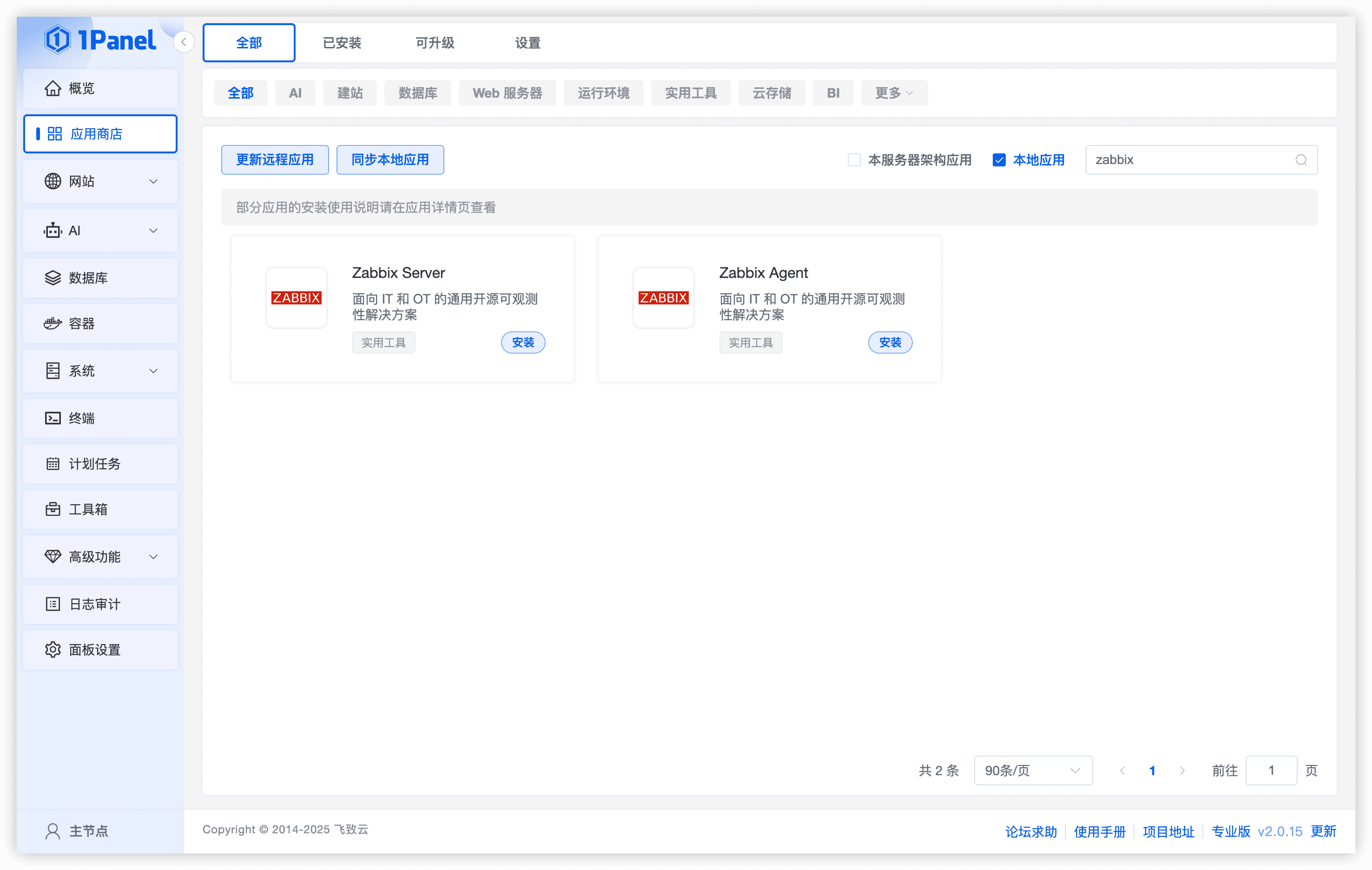Uncheck the 本地应用 checkbox
Viewport: 1372px width, 870px height.
pos(999,160)
